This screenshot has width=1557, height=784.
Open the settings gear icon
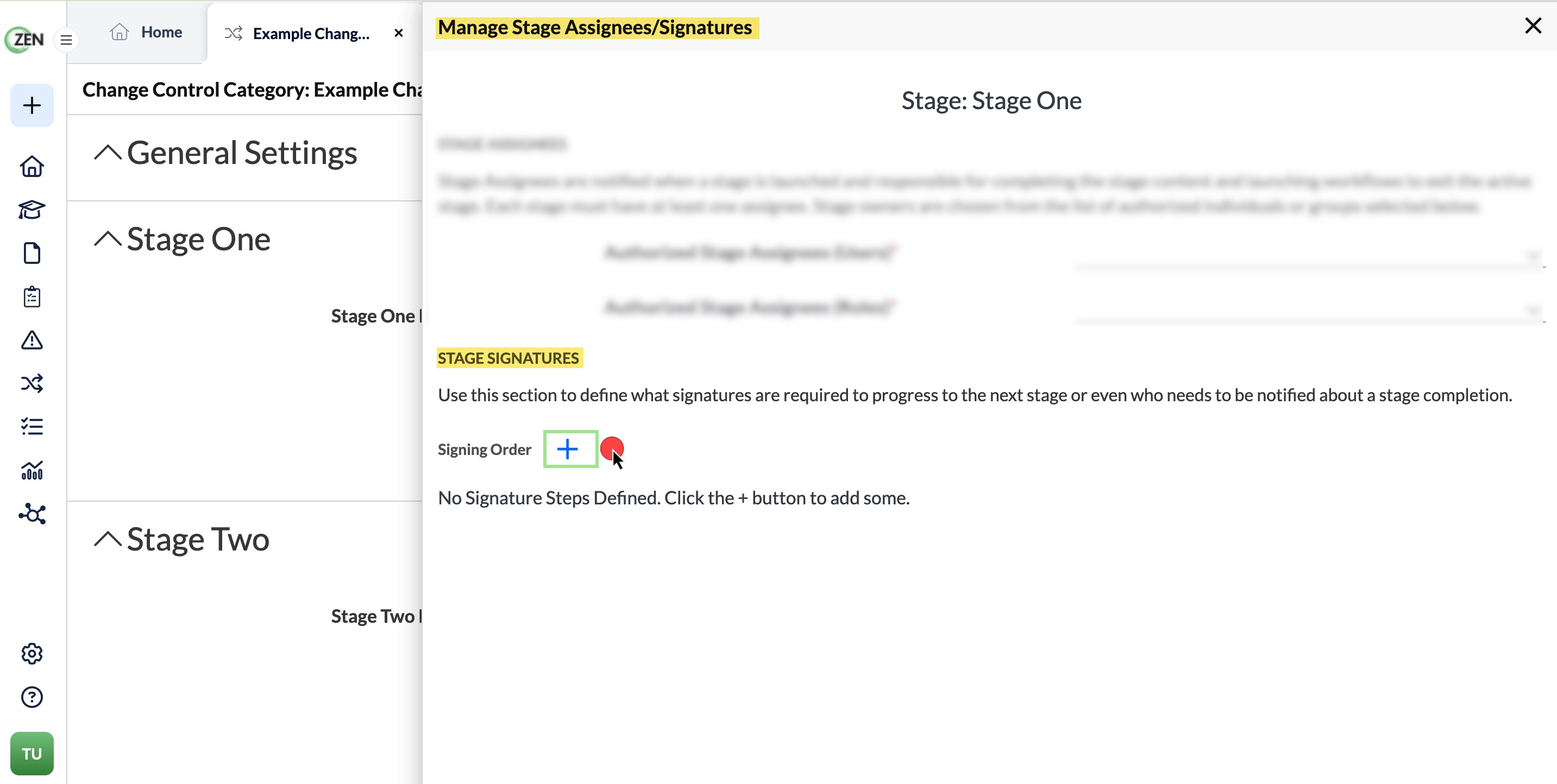coord(32,654)
